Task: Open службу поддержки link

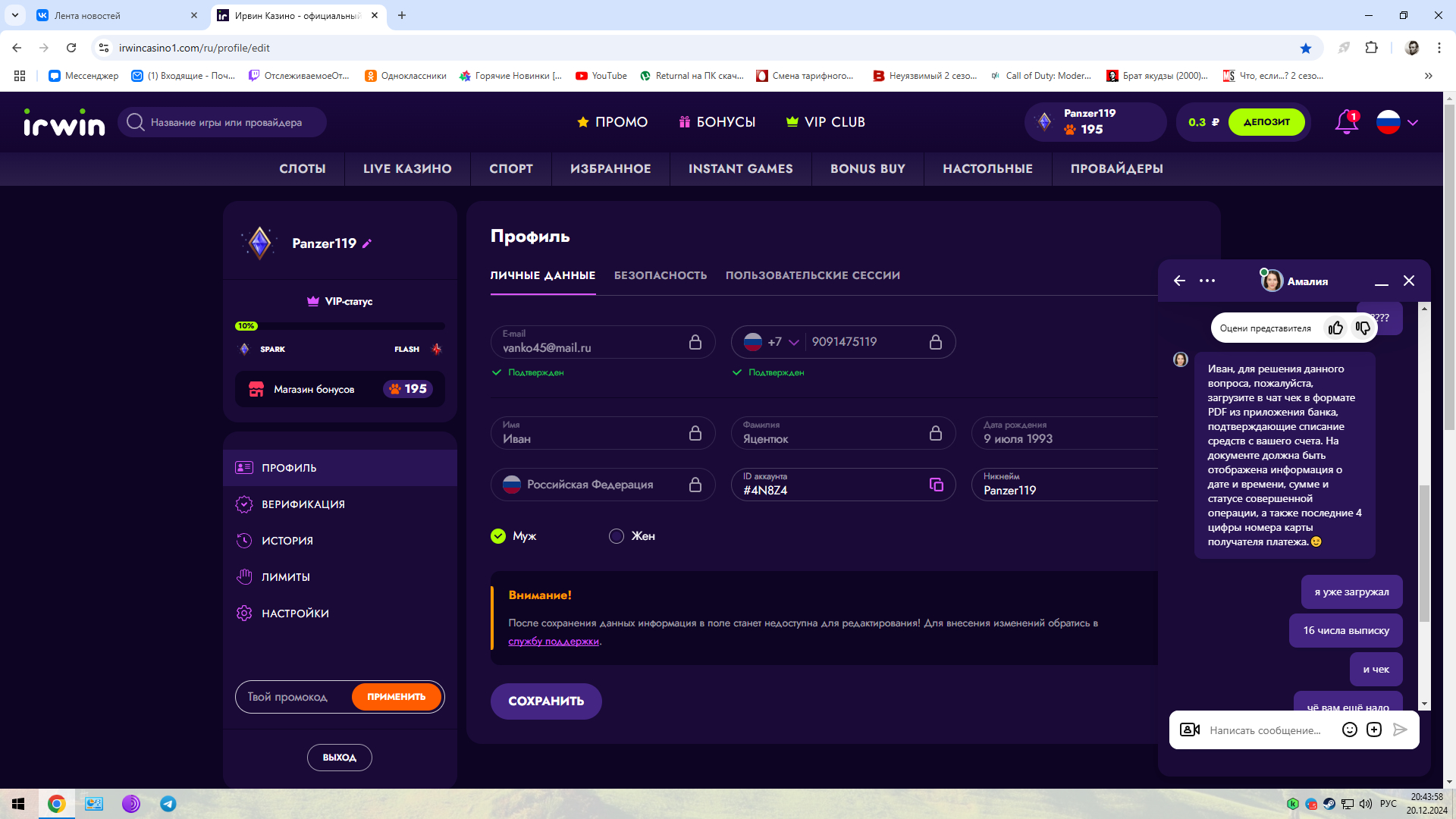Action: (554, 642)
